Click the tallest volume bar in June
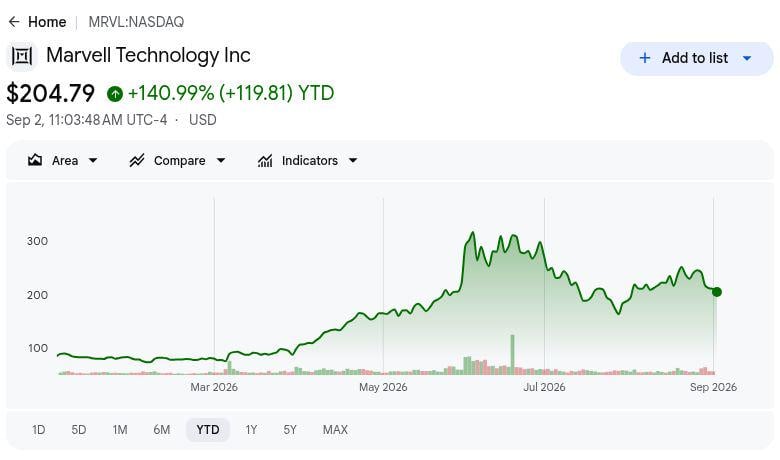The height and width of the screenshot is (460, 780). (512, 355)
